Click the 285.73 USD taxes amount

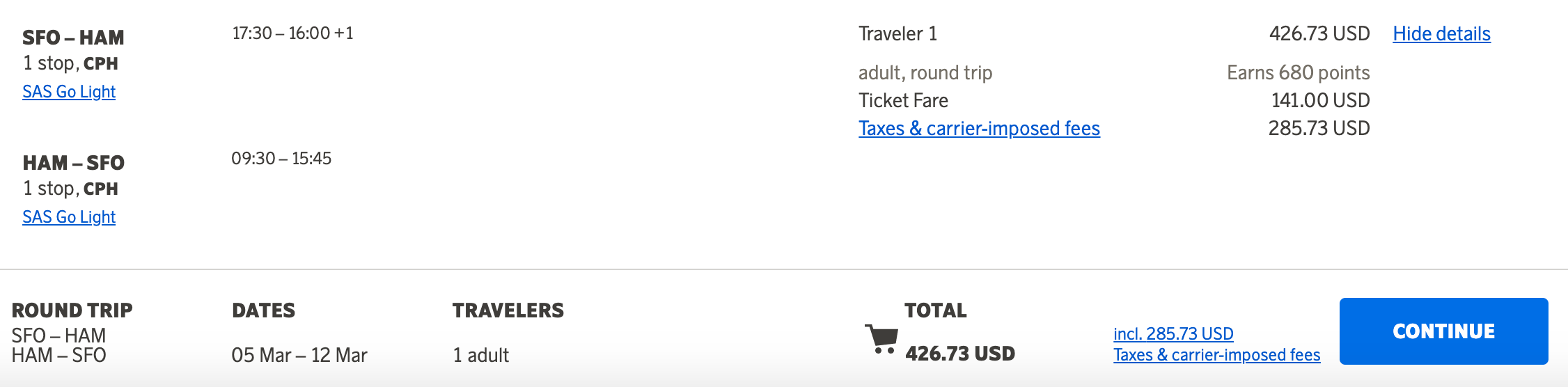click(1319, 128)
